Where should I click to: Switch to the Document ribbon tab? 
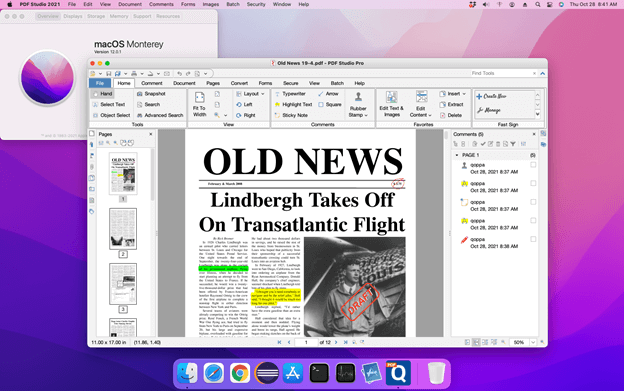[x=184, y=83]
